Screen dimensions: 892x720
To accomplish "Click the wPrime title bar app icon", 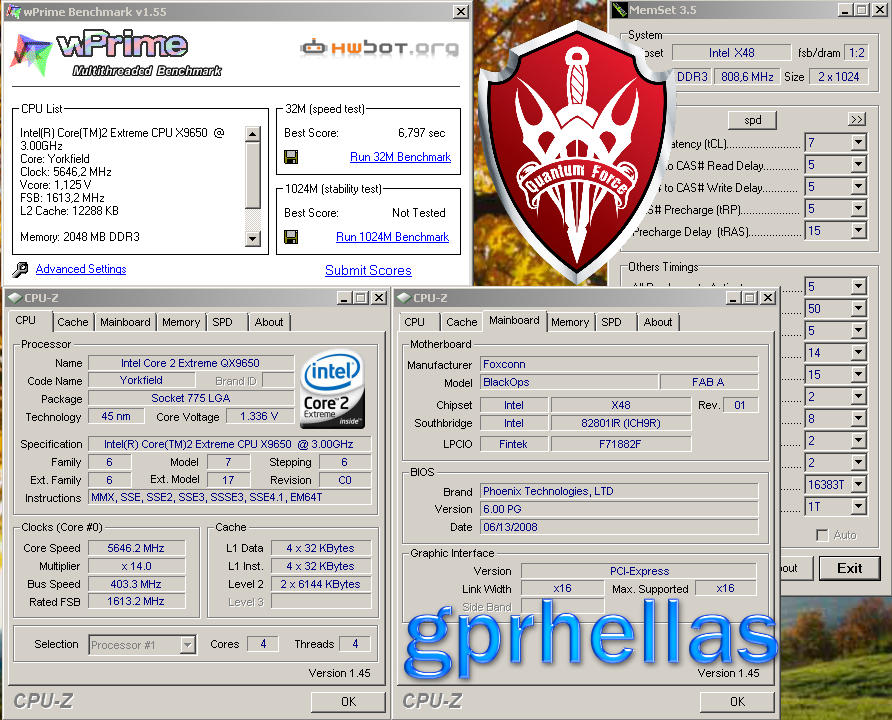I will 14,11.
